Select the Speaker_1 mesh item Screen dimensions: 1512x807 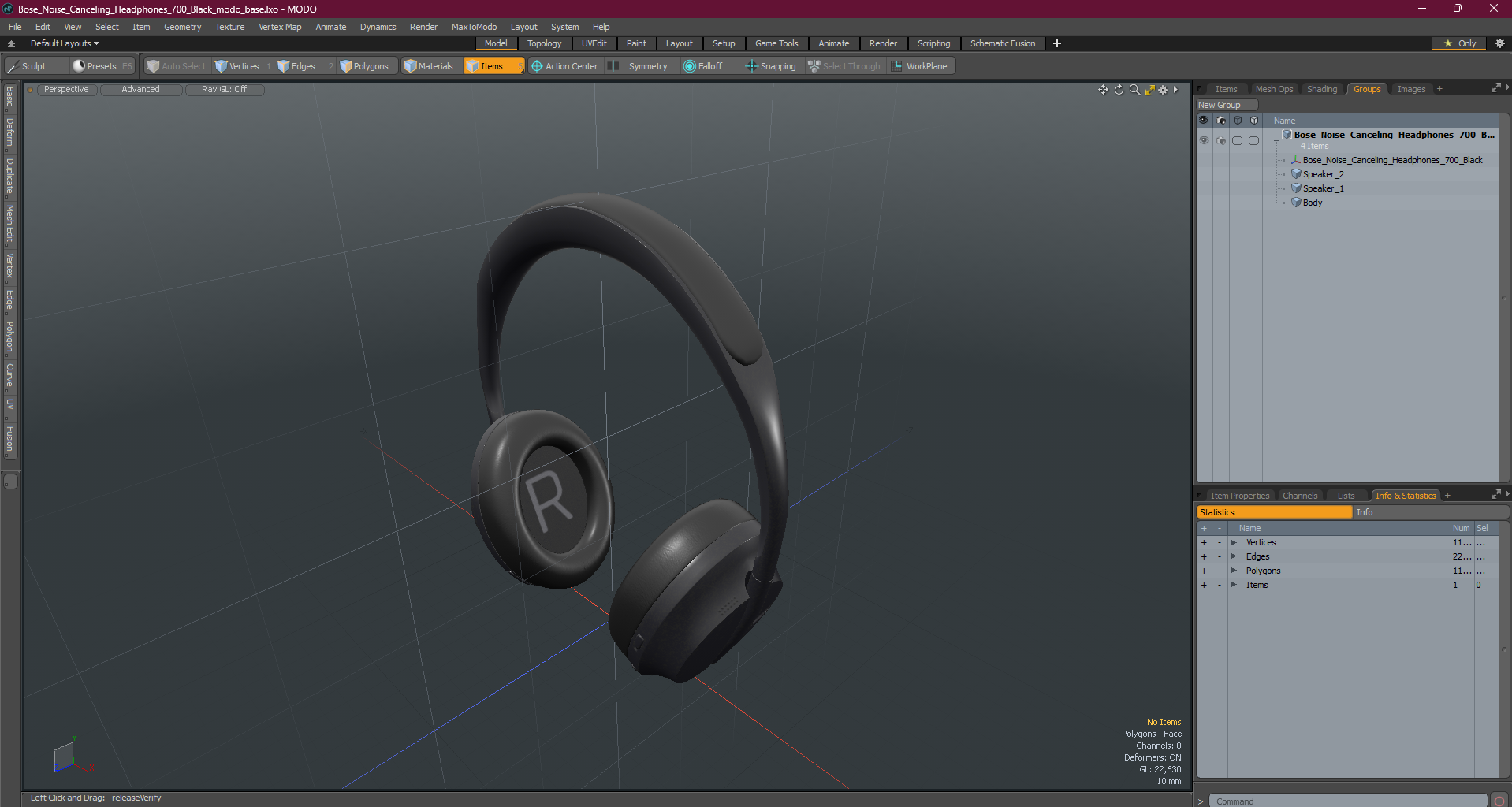[x=1323, y=188]
